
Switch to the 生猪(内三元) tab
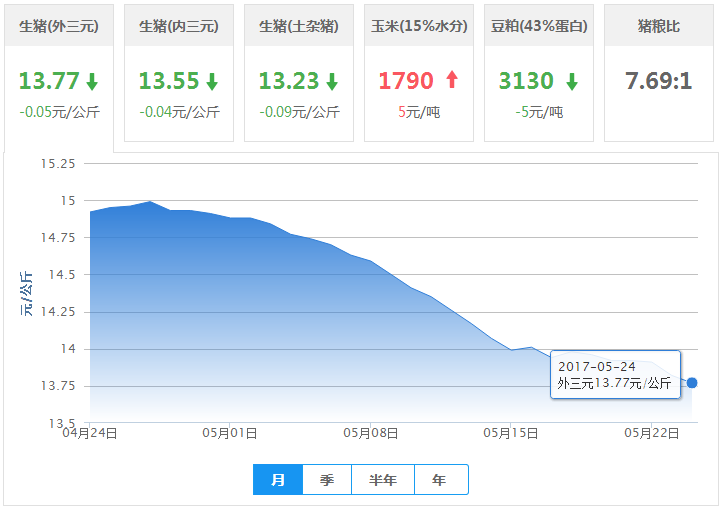tap(179, 26)
